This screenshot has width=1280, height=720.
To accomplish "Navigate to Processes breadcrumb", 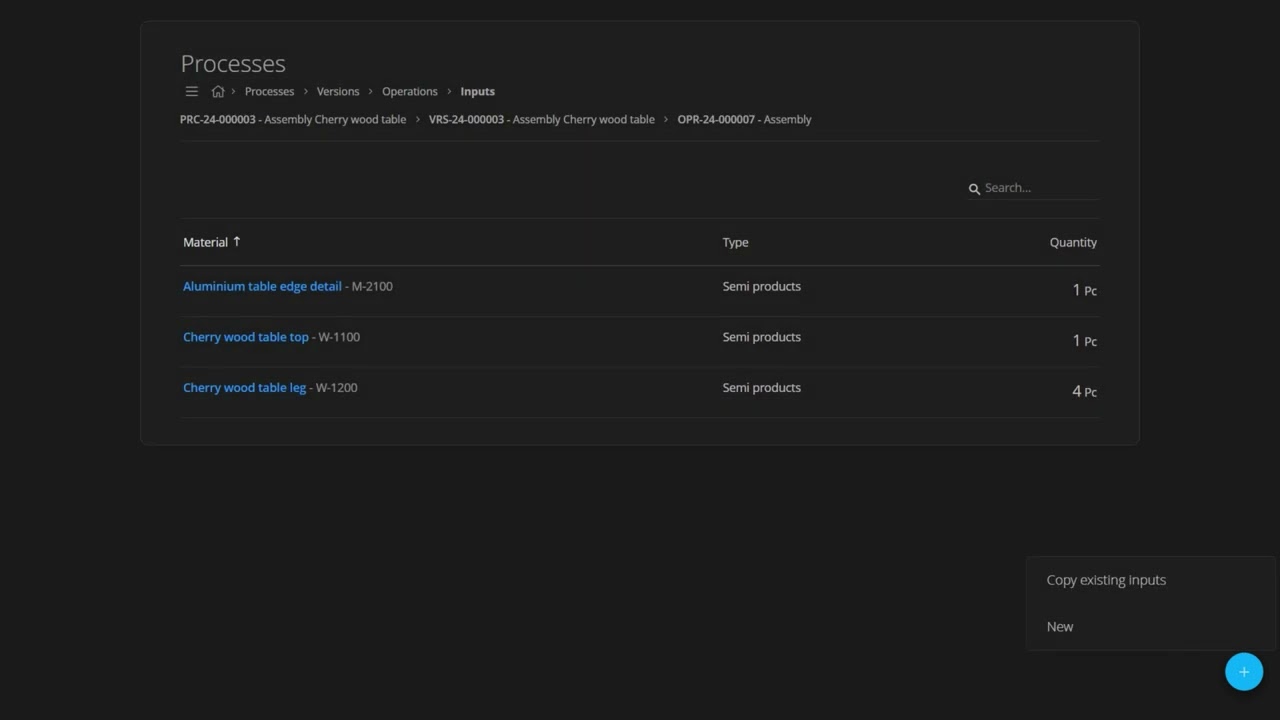I will (x=269, y=91).
